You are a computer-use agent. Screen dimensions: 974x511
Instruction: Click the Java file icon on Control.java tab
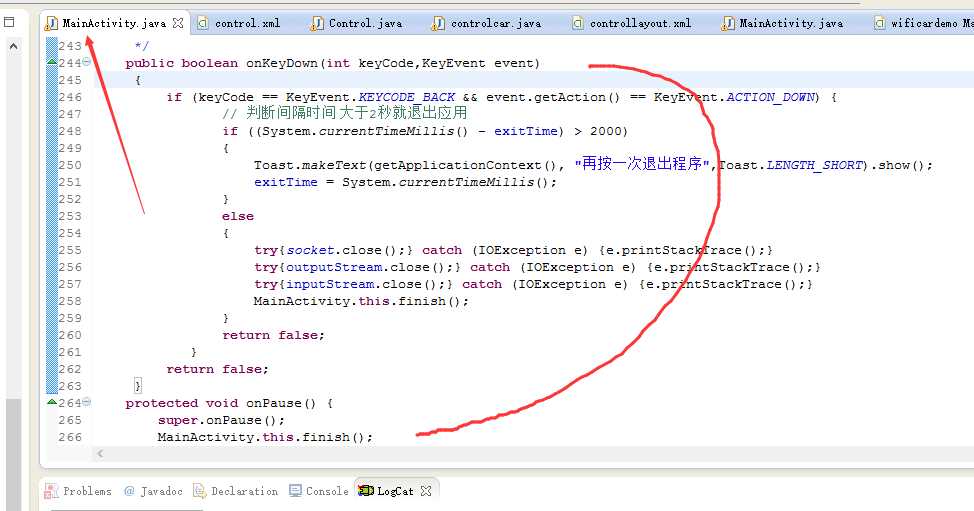click(x=317, y=24)
